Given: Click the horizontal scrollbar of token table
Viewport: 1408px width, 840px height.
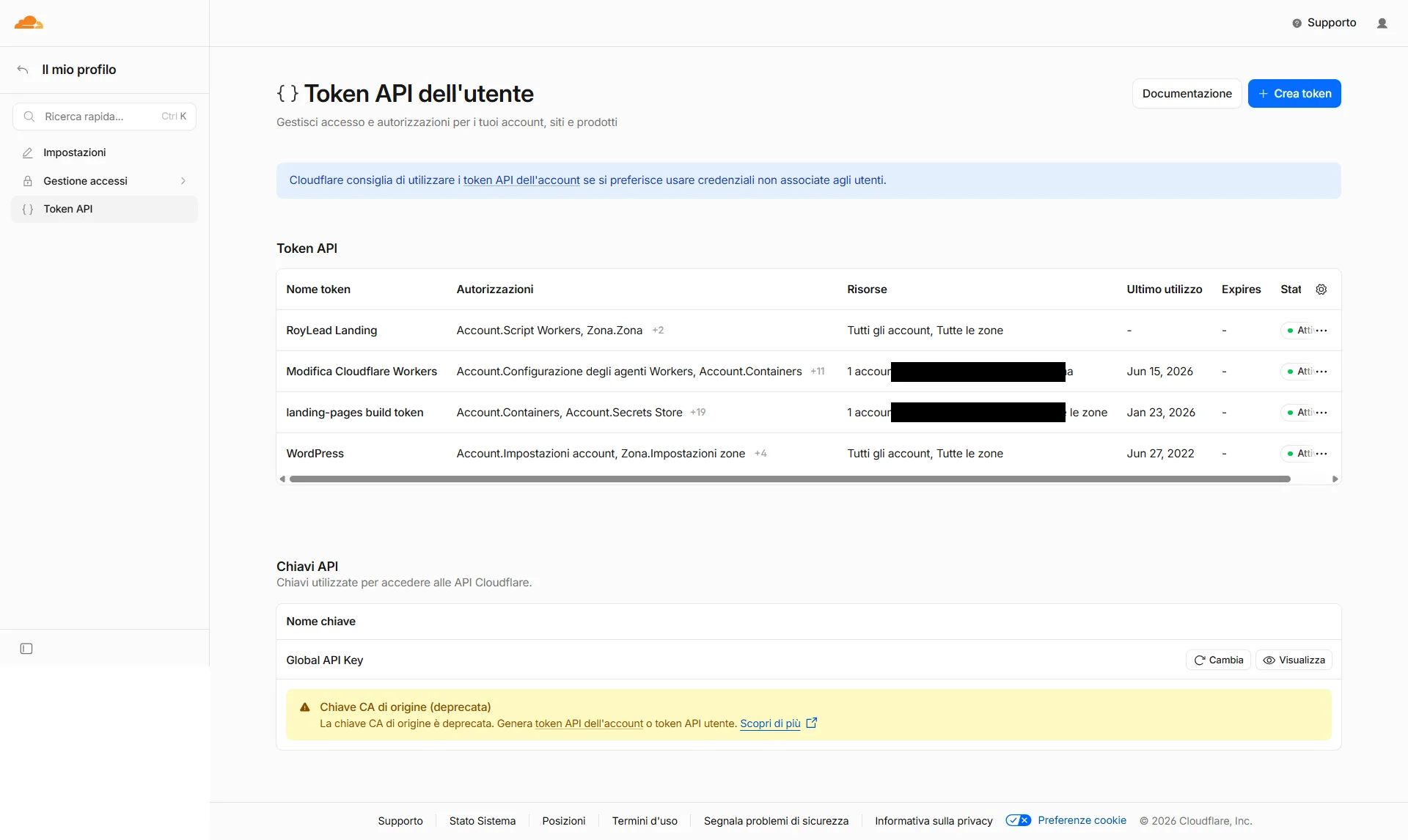Looking at the screenshot, I should click(790, 479).
